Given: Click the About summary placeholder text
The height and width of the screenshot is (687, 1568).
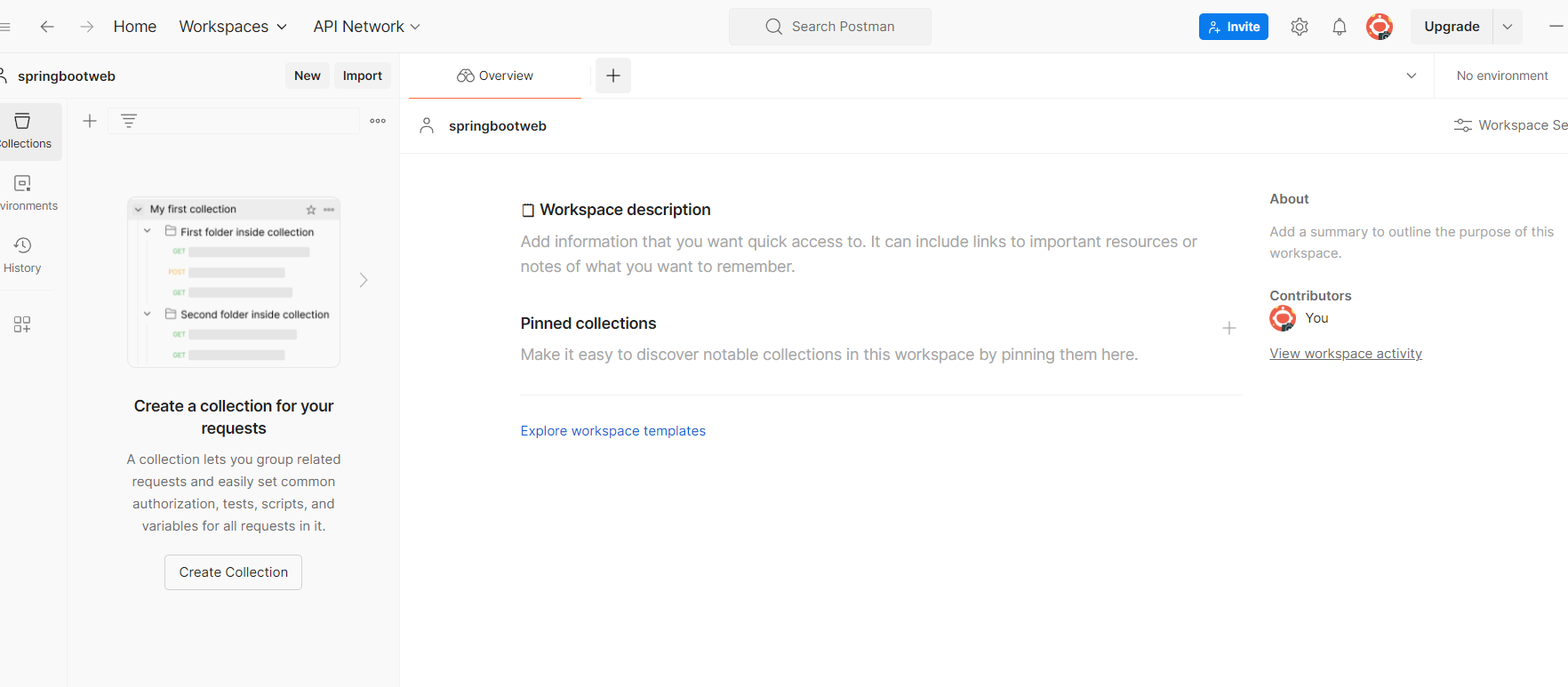Looking at the screenshot, I should click(x=1412, y=243).
